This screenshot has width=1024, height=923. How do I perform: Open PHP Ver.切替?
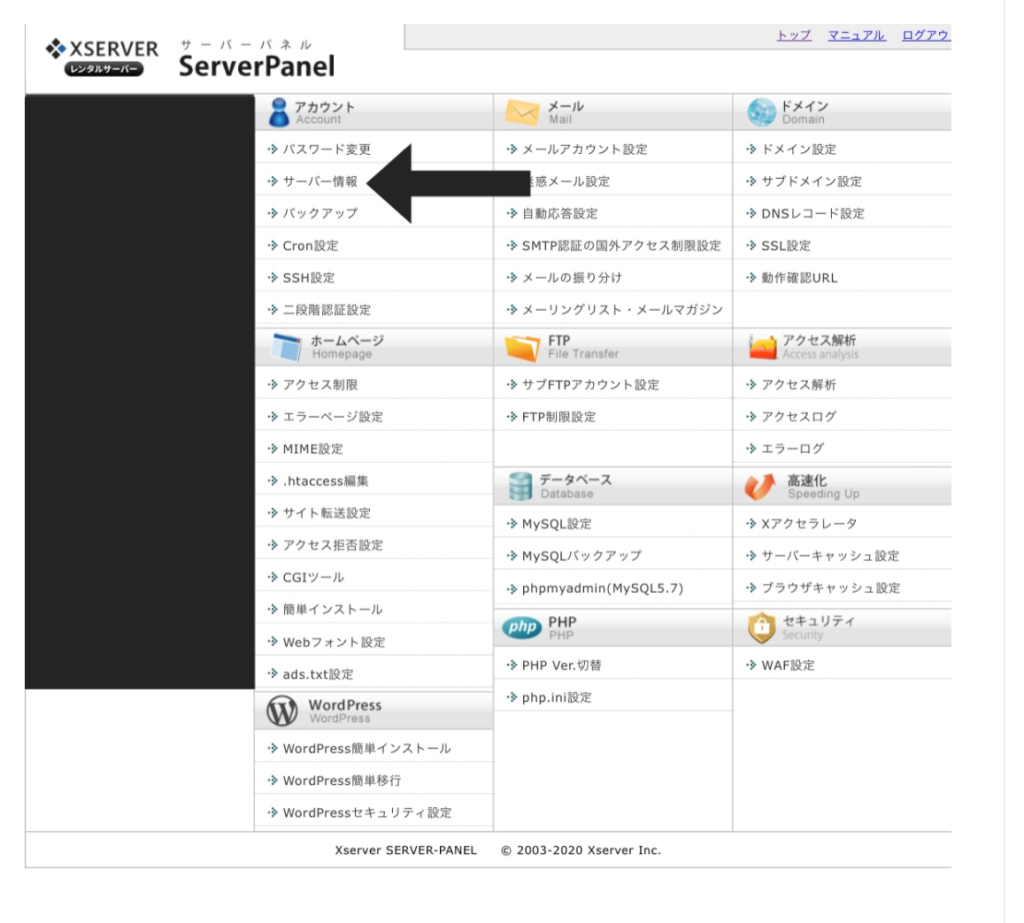click(562, 666)
